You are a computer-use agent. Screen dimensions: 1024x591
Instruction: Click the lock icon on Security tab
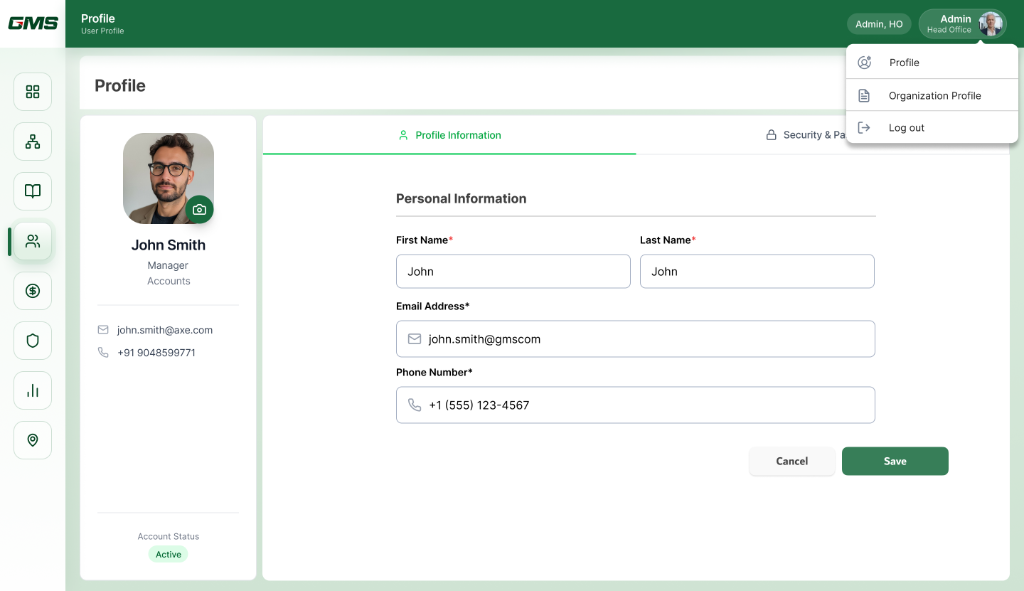(x=771, y=135)
